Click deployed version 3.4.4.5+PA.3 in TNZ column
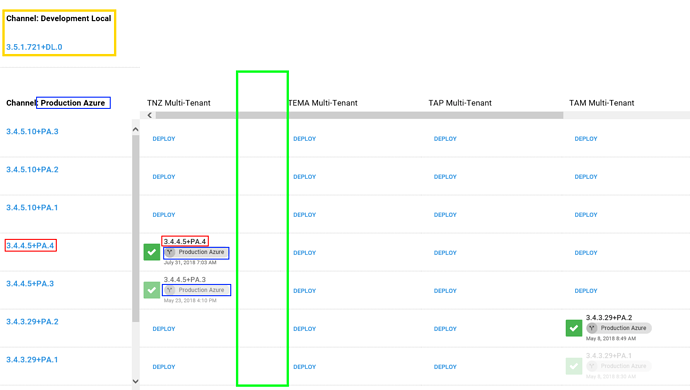This screenshot has height=390, width=690. [x=185, y=280]
